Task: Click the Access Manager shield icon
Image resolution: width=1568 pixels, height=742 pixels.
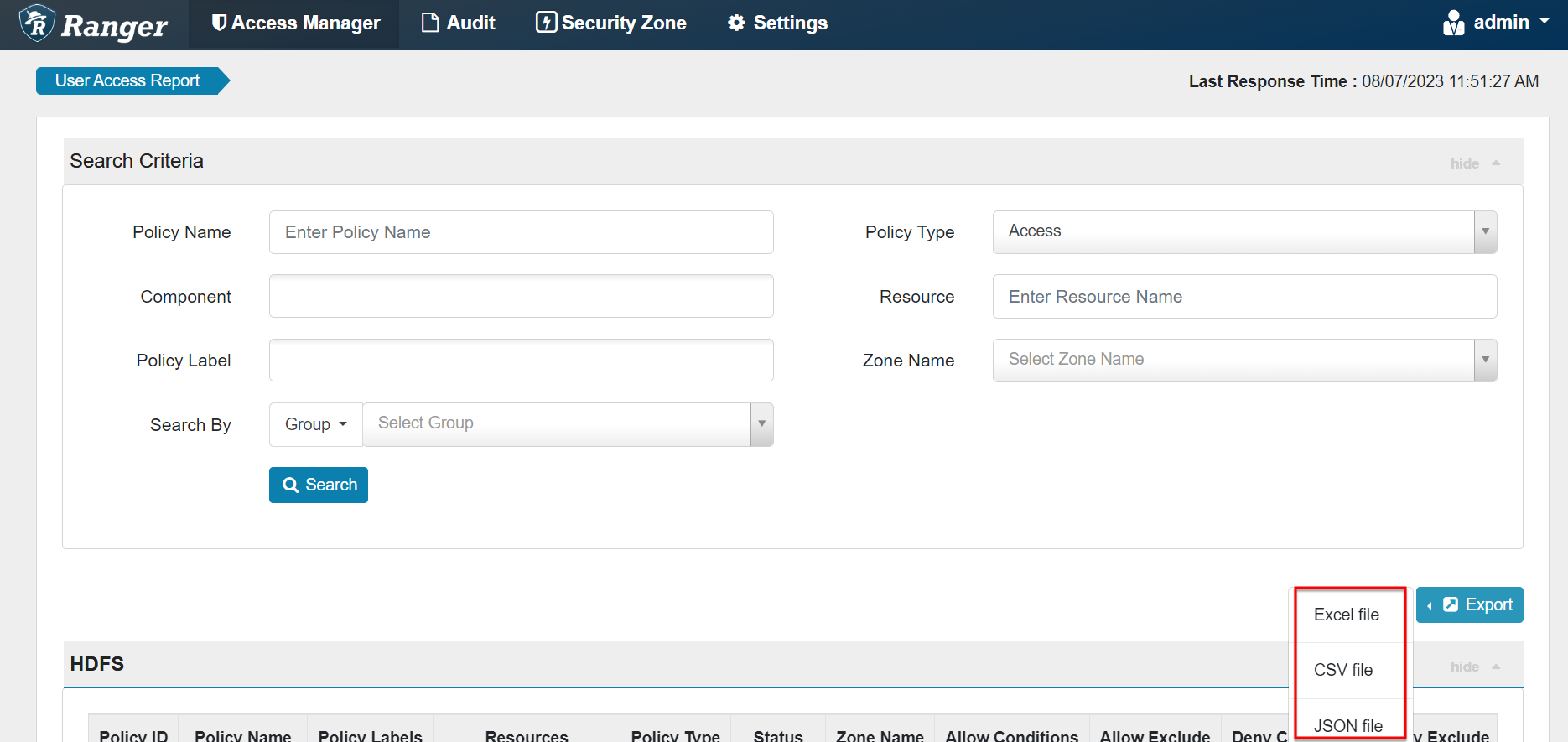Action: (x=219, y=23)
